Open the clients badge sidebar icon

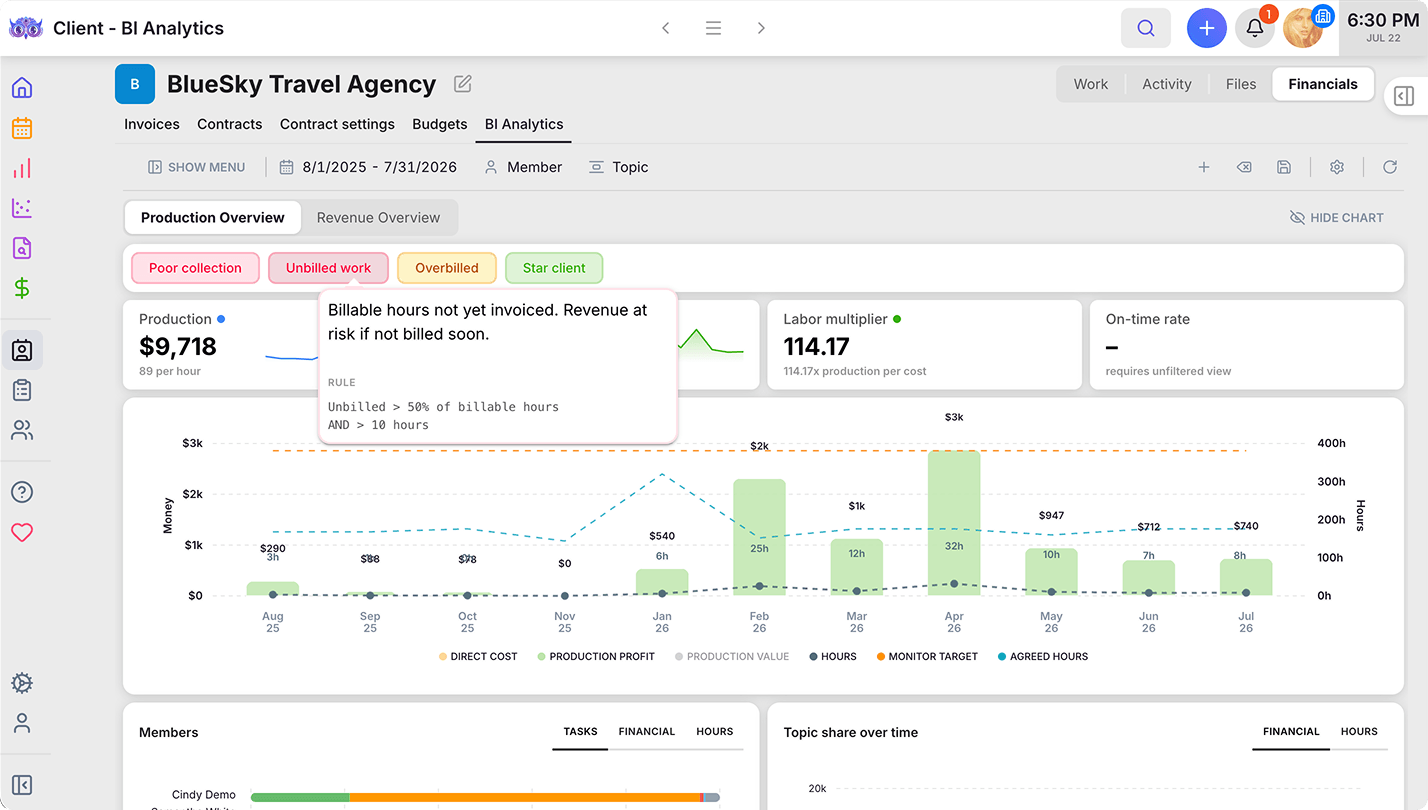(22, 350)
